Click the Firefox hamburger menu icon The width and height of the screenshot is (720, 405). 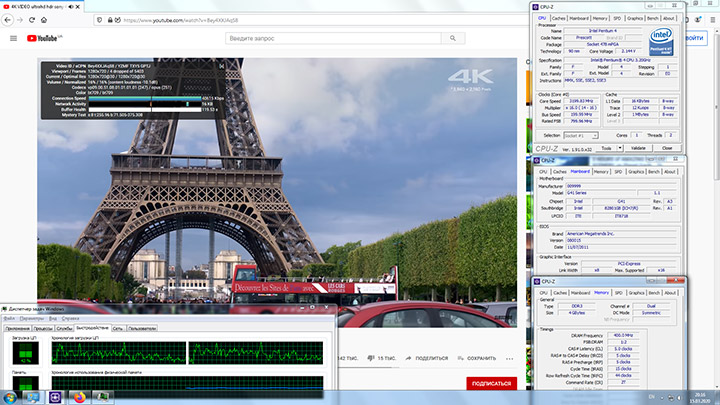click(x=713, y=20)
